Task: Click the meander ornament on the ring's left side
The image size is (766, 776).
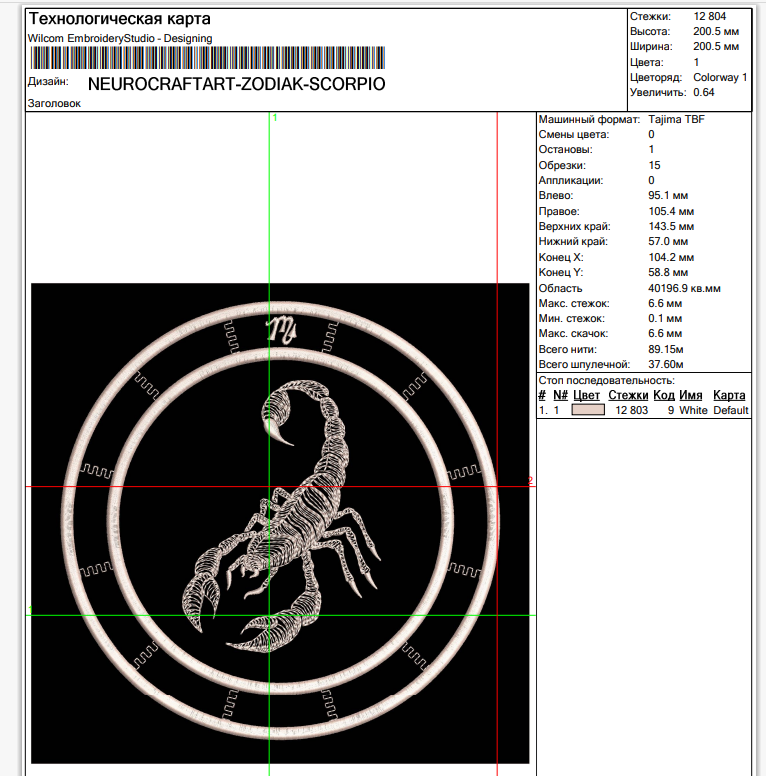Action: (96, 469)
